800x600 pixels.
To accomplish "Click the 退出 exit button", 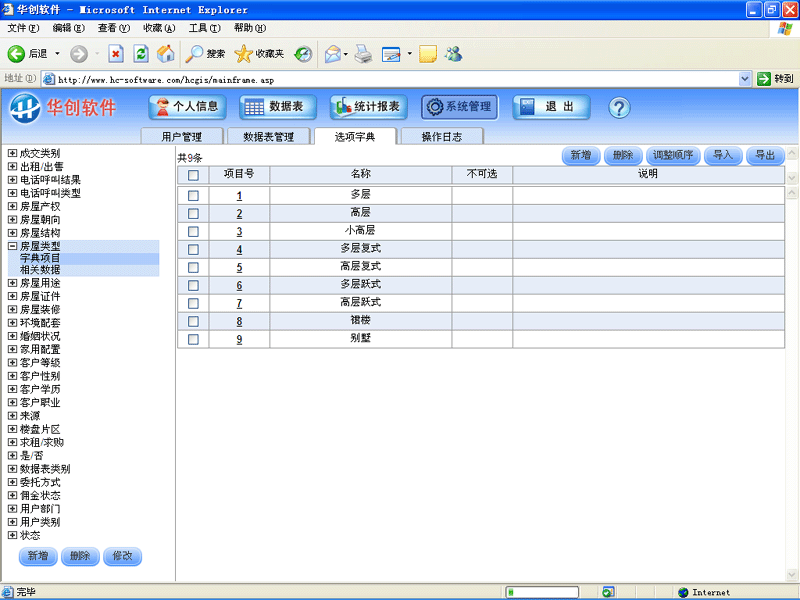I will (551, 107).
